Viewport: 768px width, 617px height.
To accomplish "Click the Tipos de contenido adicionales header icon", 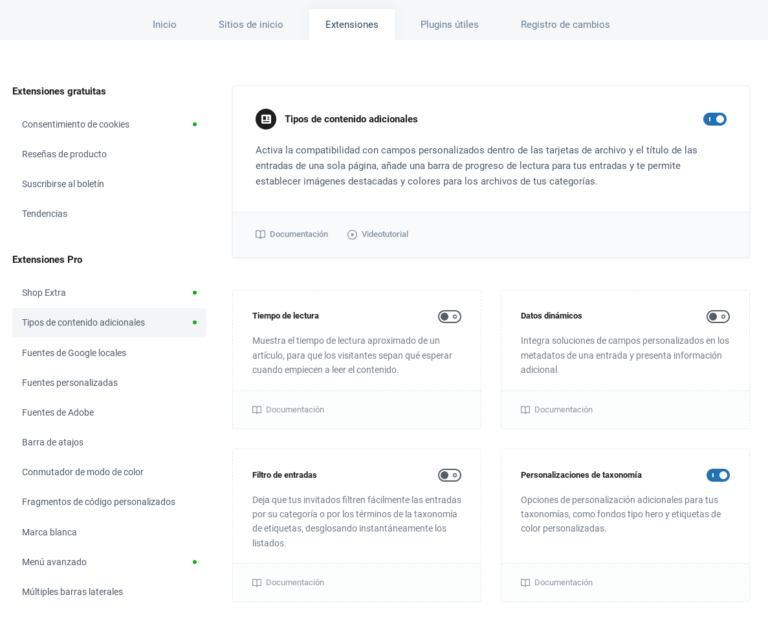I will point(266,119).
